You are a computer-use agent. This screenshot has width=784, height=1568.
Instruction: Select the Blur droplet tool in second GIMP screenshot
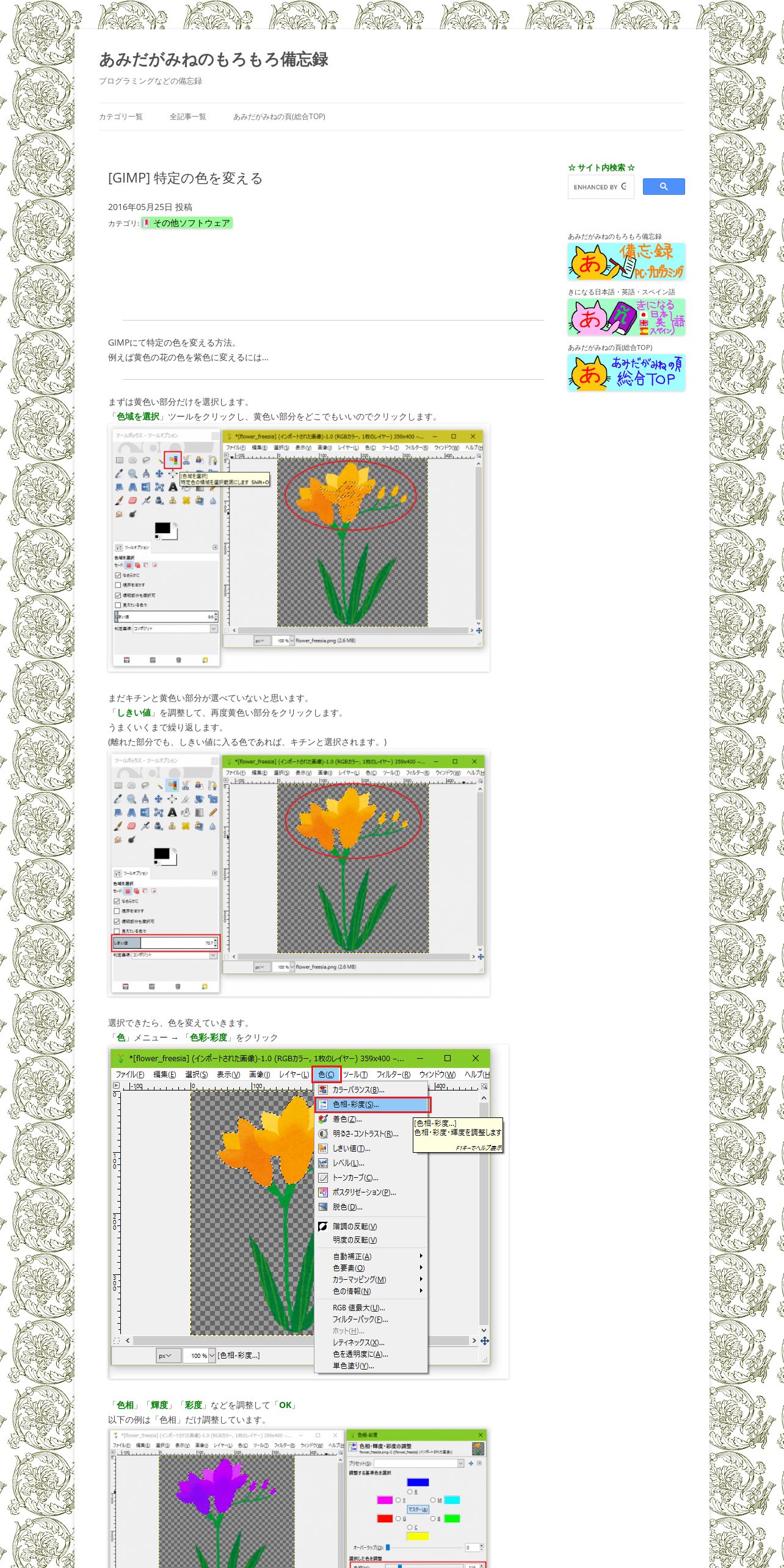[212, 826]
